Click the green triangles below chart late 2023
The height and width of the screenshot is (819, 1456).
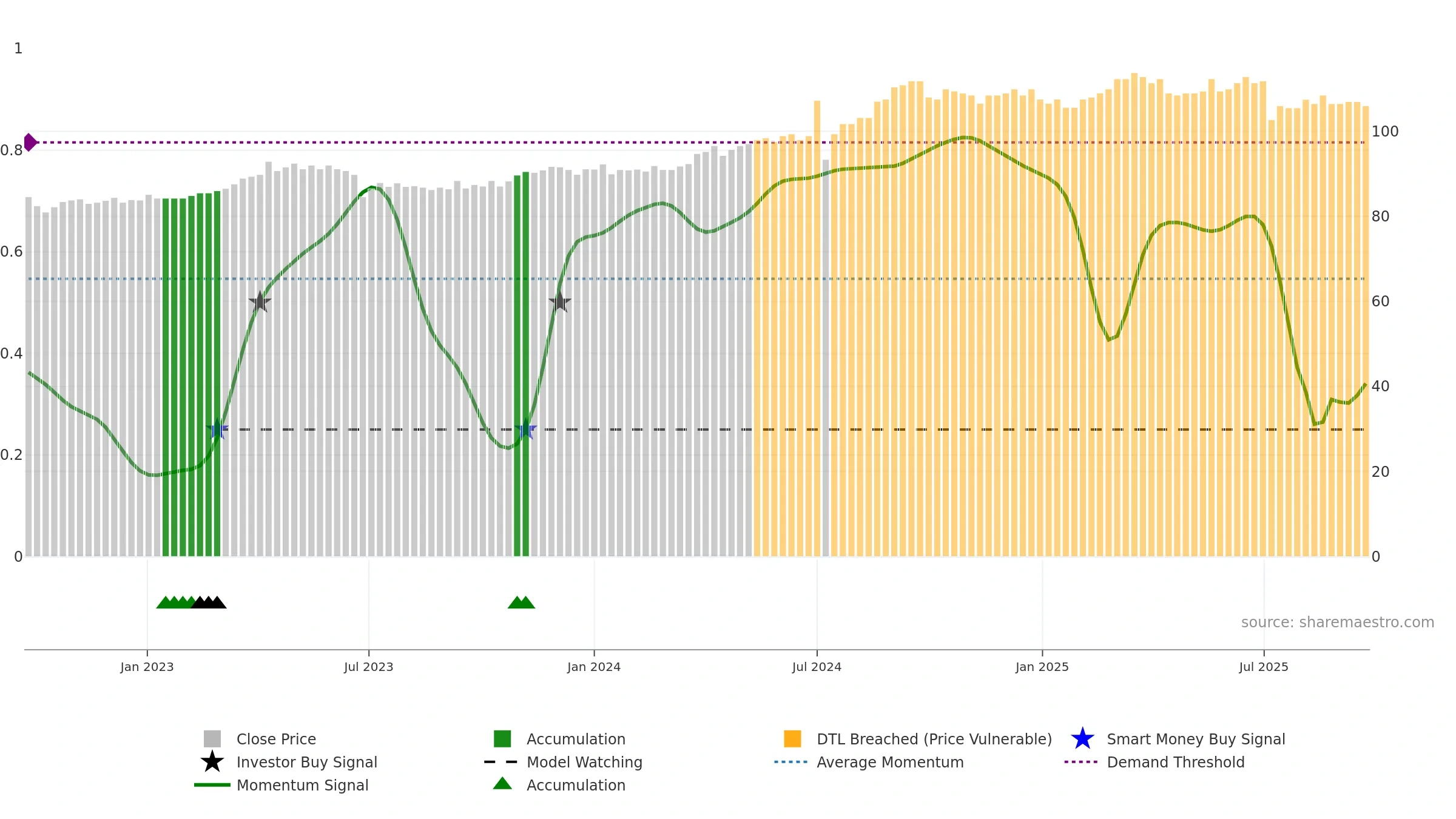pyautogui.click(x=521, y=602)
